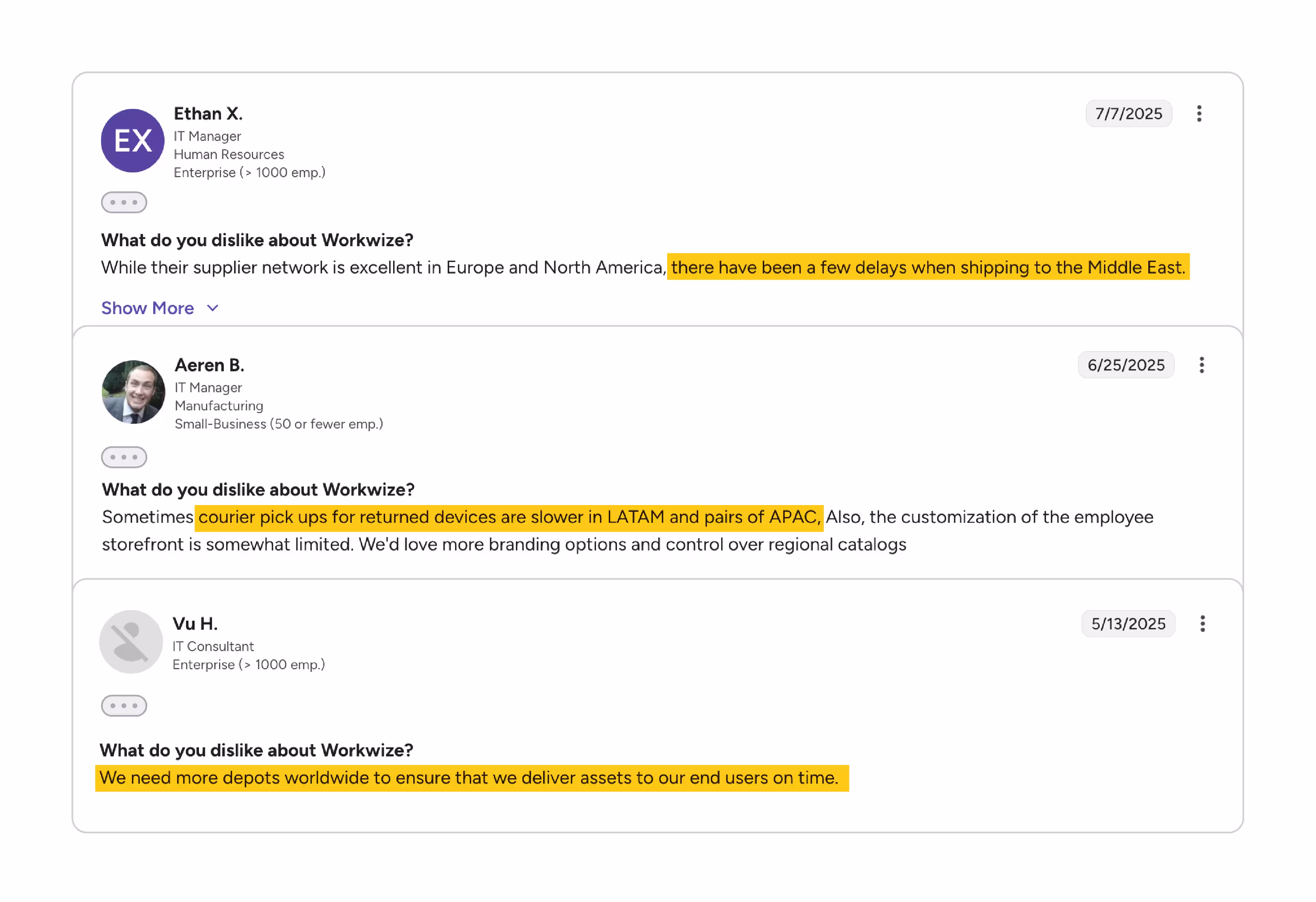Click the highlighted Middle East shipping delay text
The width and height of the screenshot is (1316, 902).
point(928,267)
